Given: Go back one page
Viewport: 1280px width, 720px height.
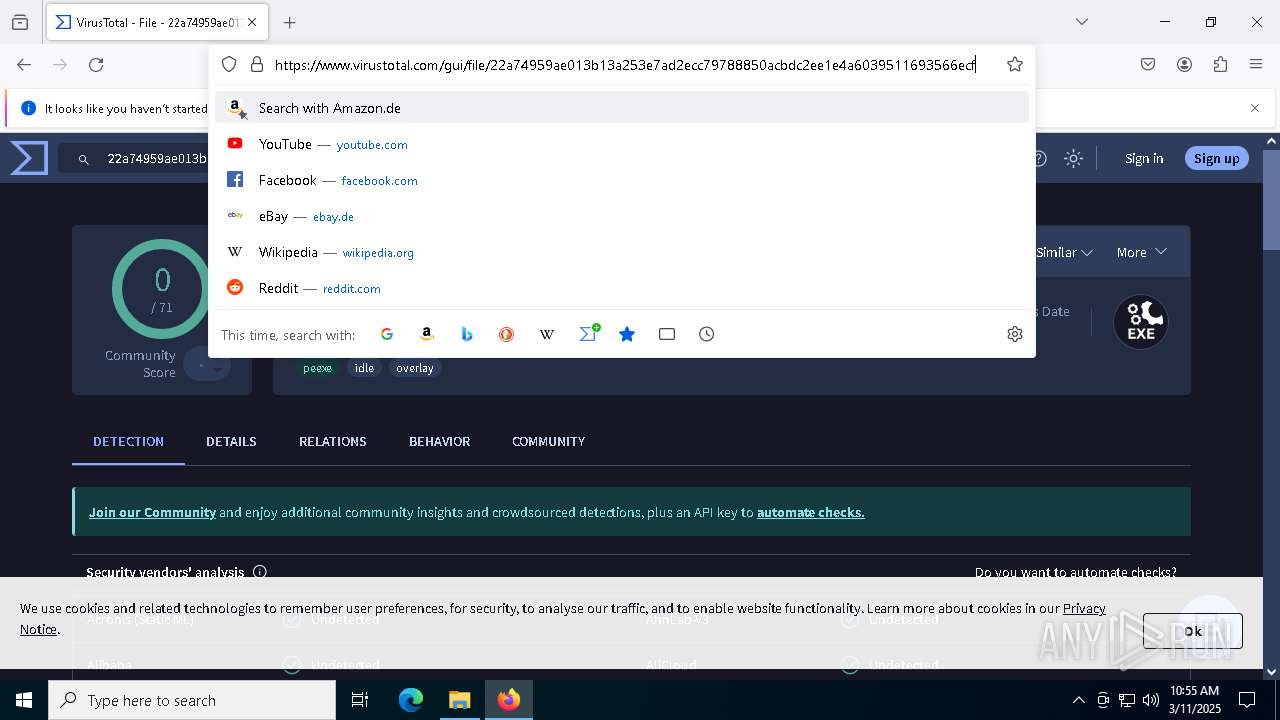Looking at the screenshot, I should click(24, 64).
